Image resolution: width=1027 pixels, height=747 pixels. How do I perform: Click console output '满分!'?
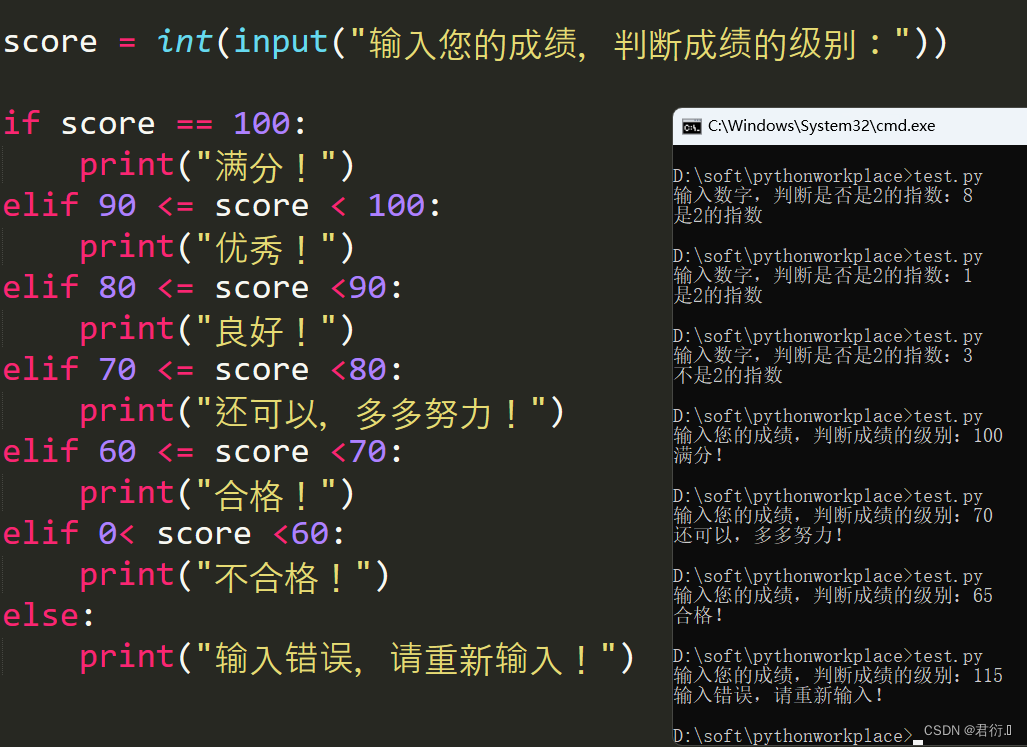pos(698,455)
